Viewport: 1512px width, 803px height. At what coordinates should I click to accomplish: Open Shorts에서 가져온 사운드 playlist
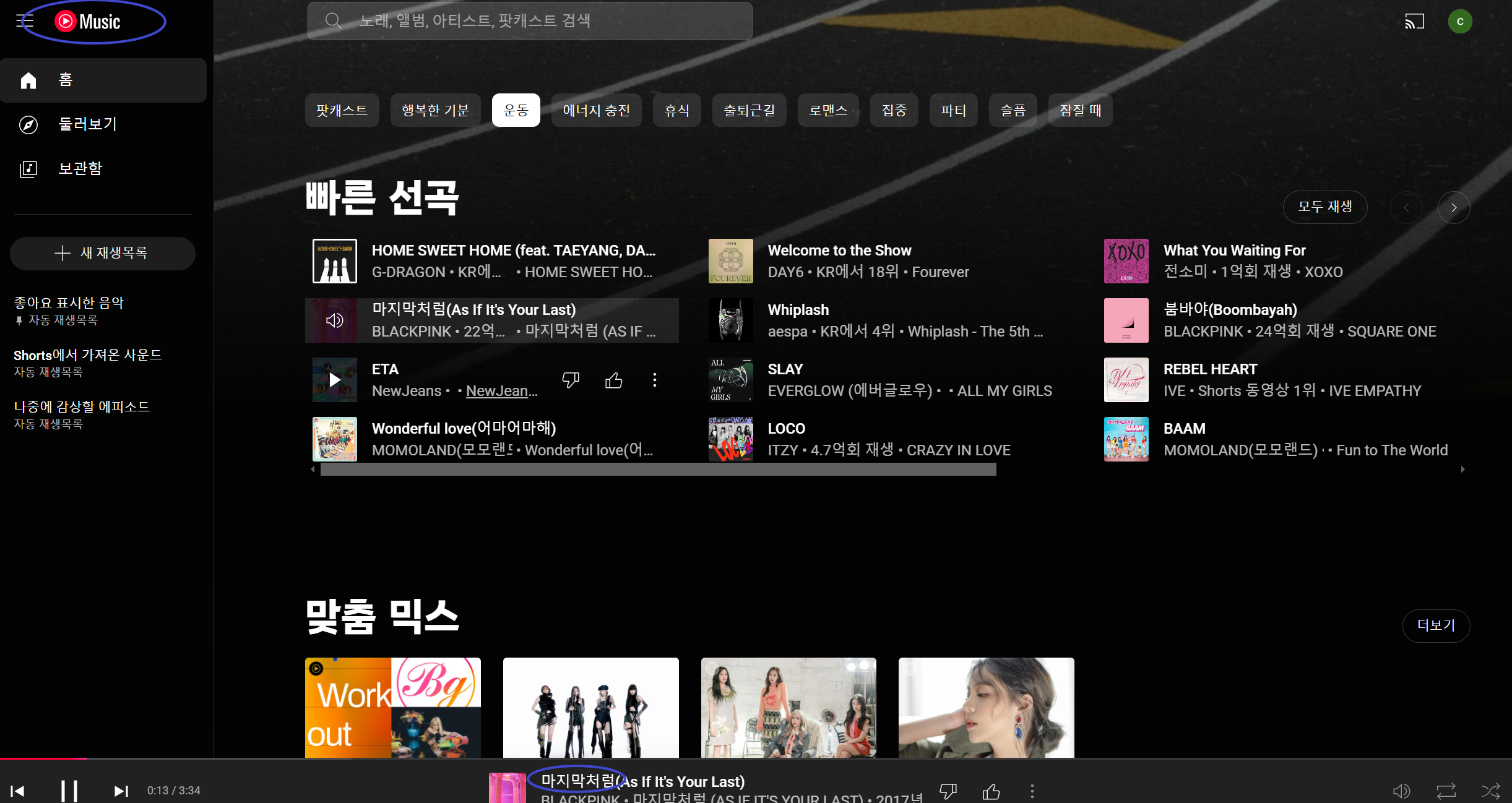coord(88,362)
